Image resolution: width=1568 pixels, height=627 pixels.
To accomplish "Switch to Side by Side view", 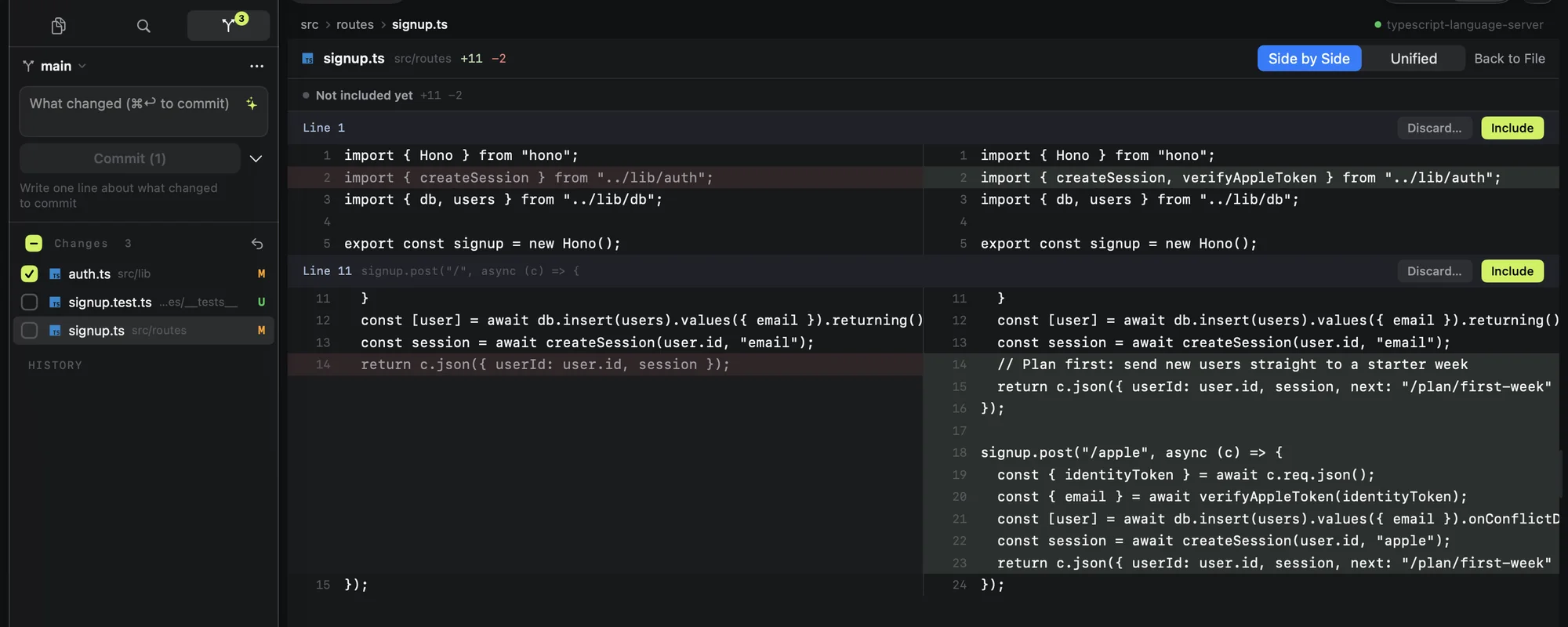I will click(x=1309, y=59).
